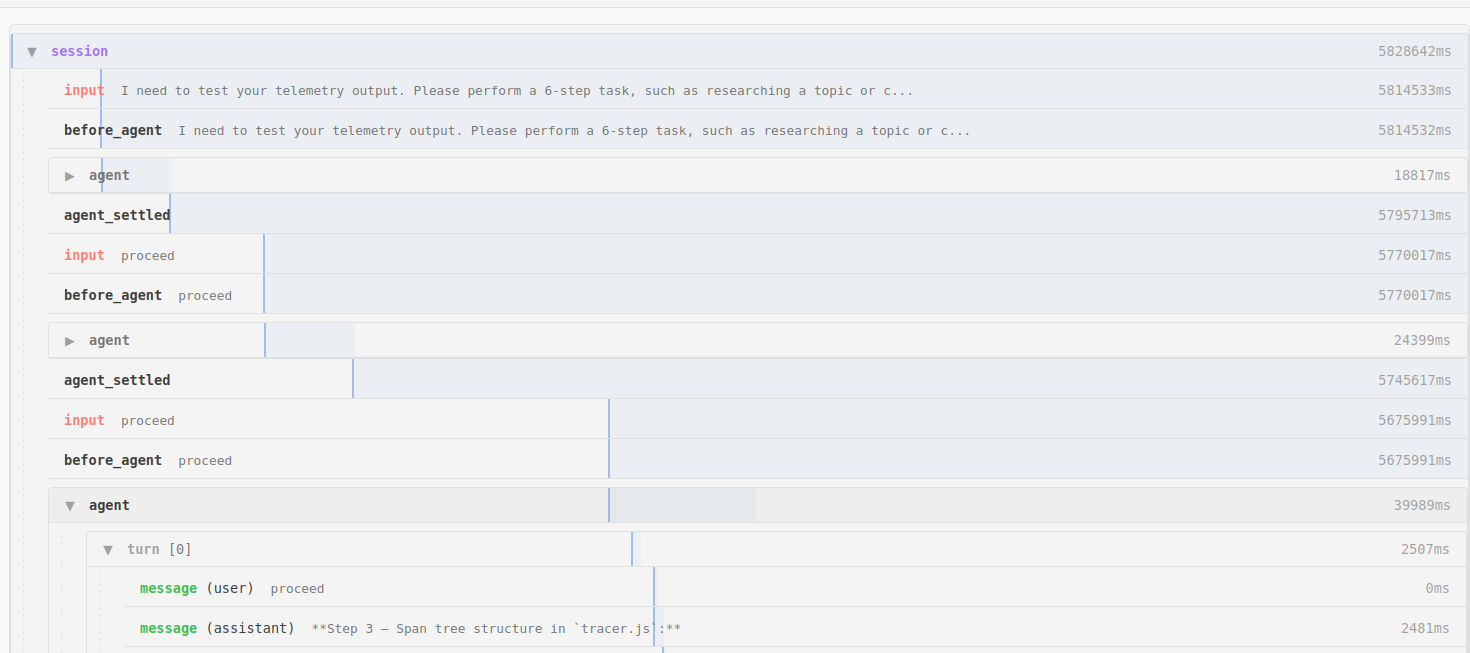
Task: Select the first input row about telemetry output
Action: [758, 90]
